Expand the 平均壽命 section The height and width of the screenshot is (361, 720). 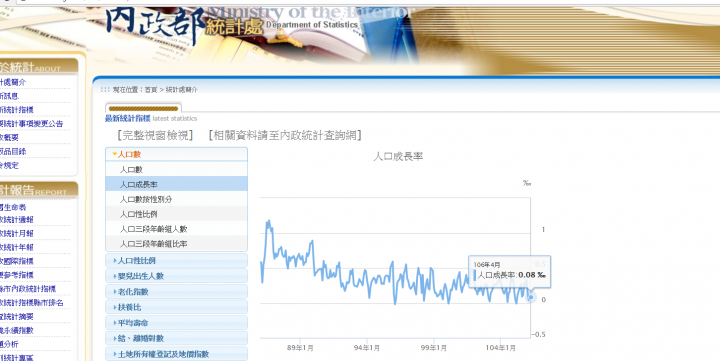(176, 322)
